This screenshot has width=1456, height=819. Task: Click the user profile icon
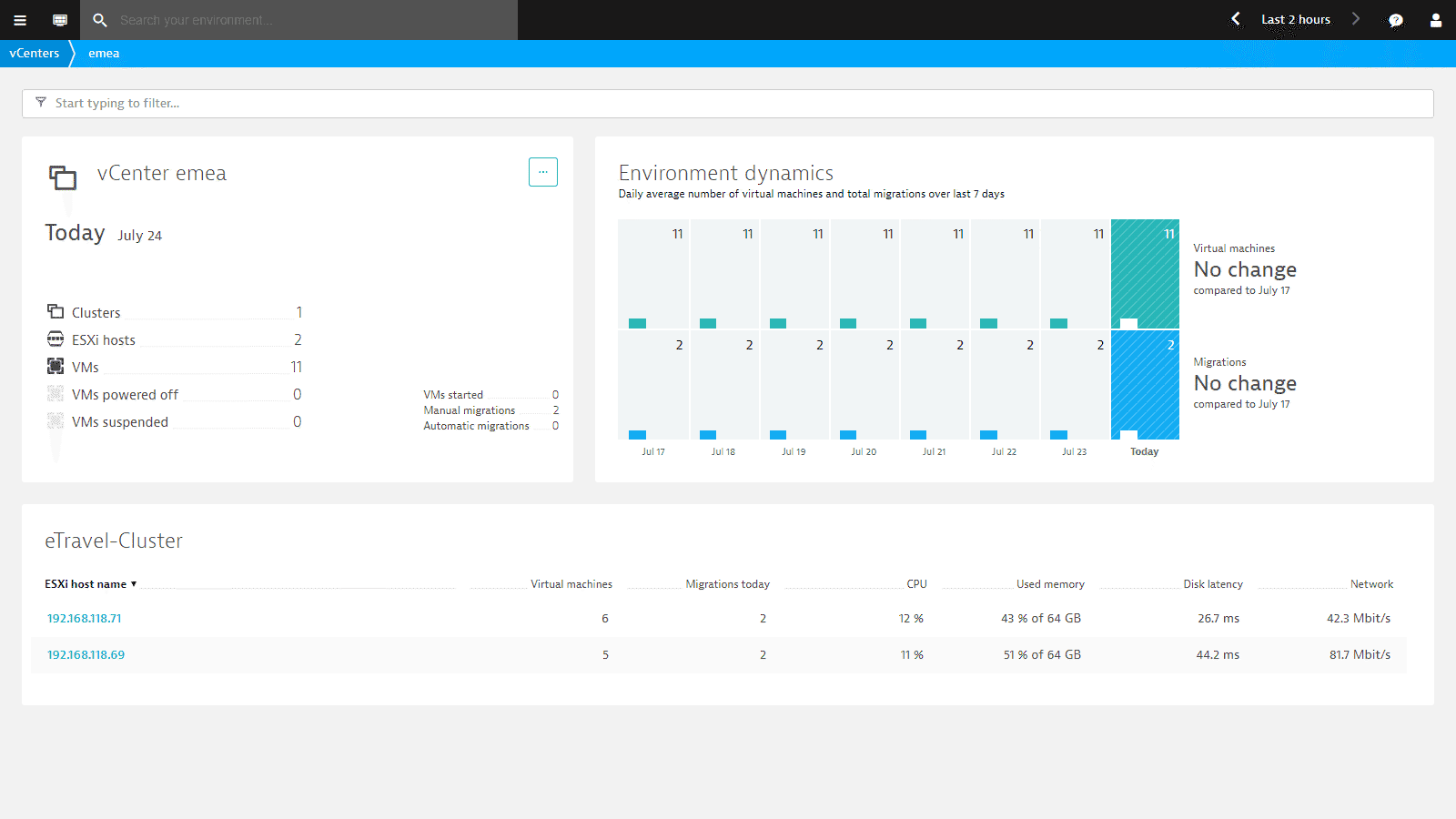pyautogui.click(x=1435, y=19)
